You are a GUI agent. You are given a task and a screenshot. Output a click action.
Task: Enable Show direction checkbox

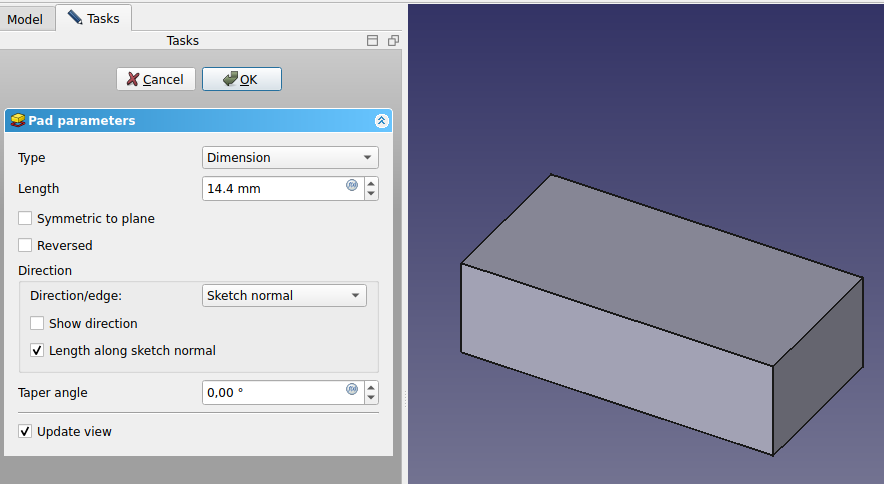(37, 323)
